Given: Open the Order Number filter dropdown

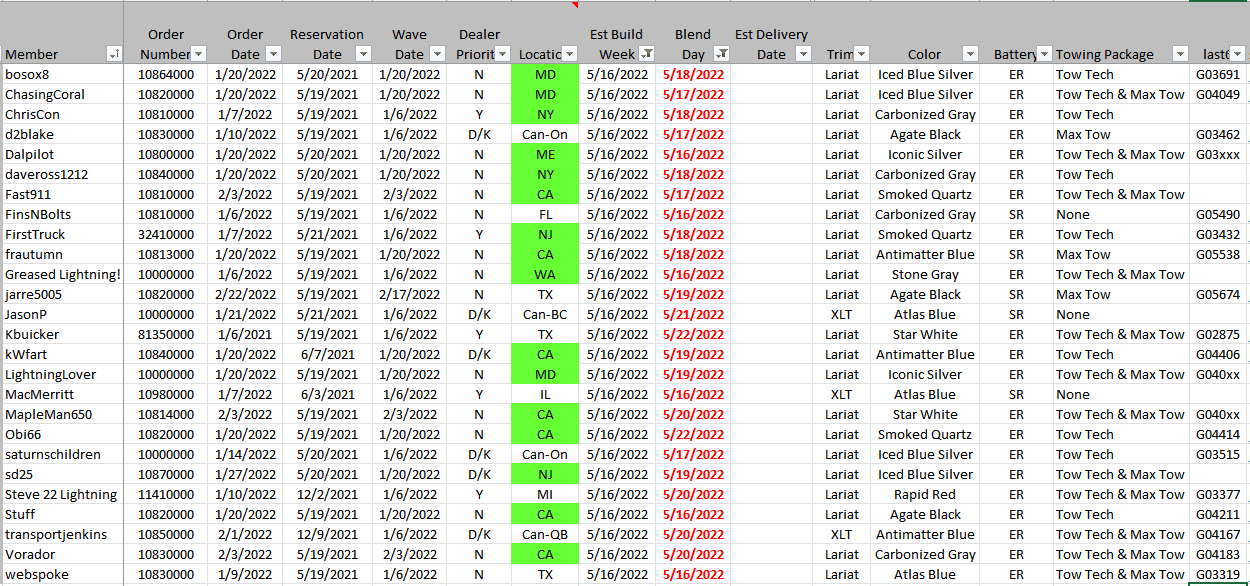Looking at the screenshot, I should [x=198, y=54].
